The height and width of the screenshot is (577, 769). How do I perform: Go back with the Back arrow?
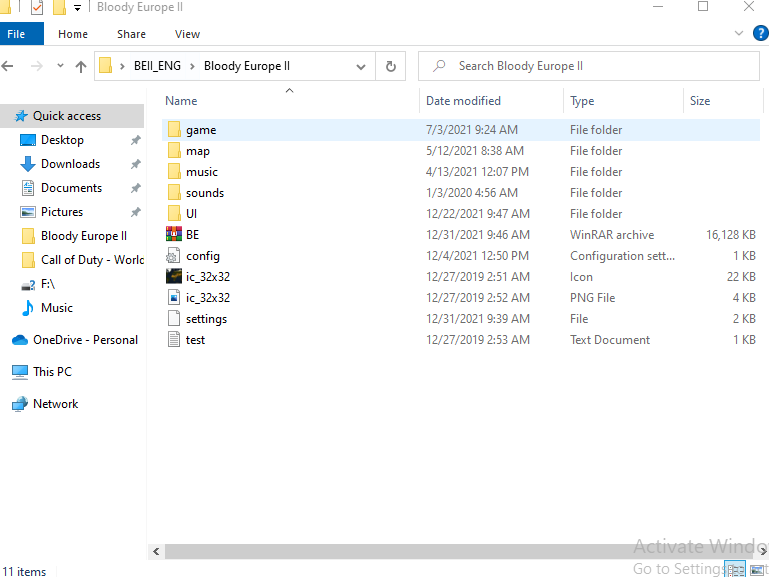point(8,66)
